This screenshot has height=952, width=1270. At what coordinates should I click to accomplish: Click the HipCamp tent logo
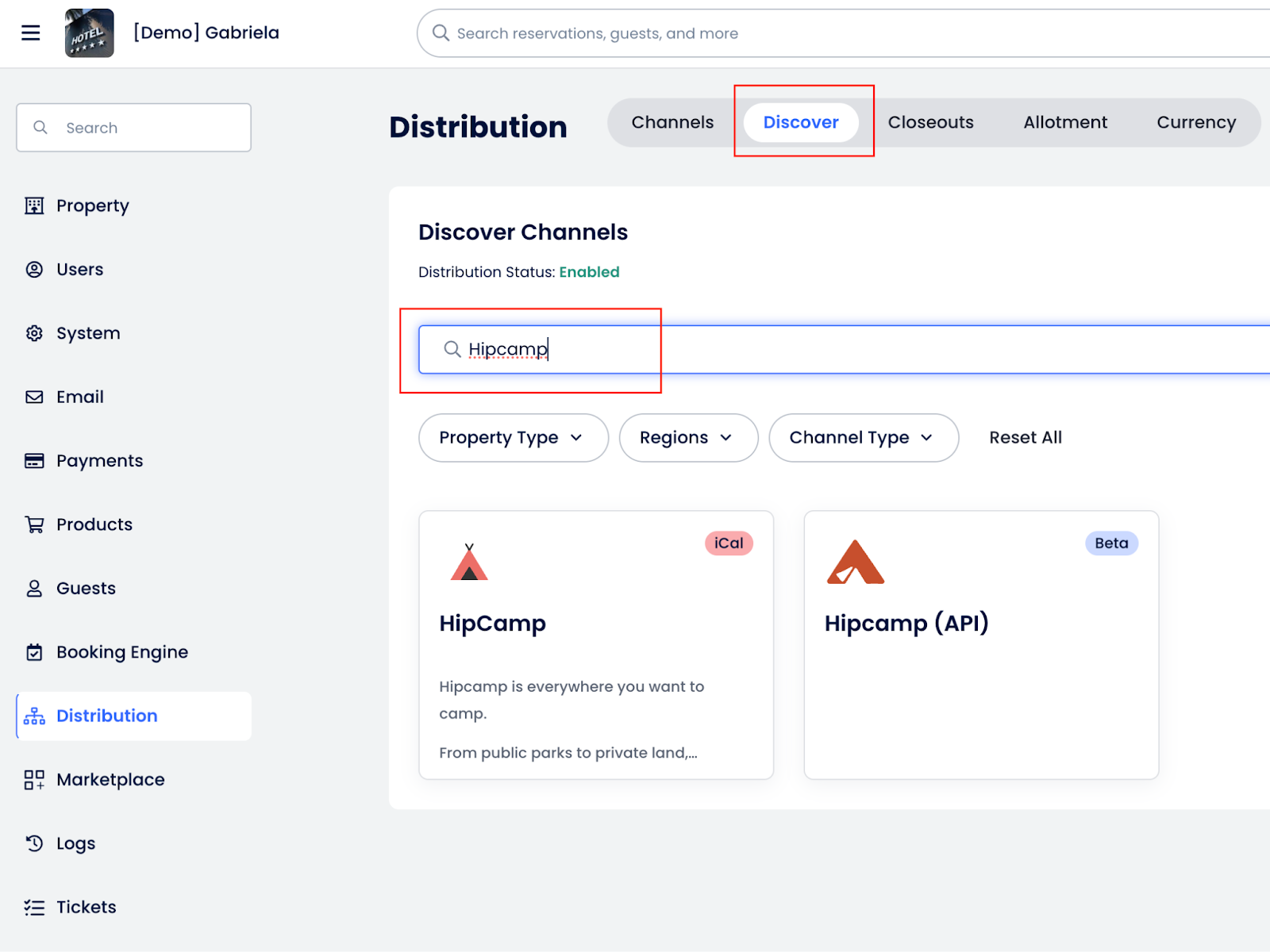[x=469, y=562]
